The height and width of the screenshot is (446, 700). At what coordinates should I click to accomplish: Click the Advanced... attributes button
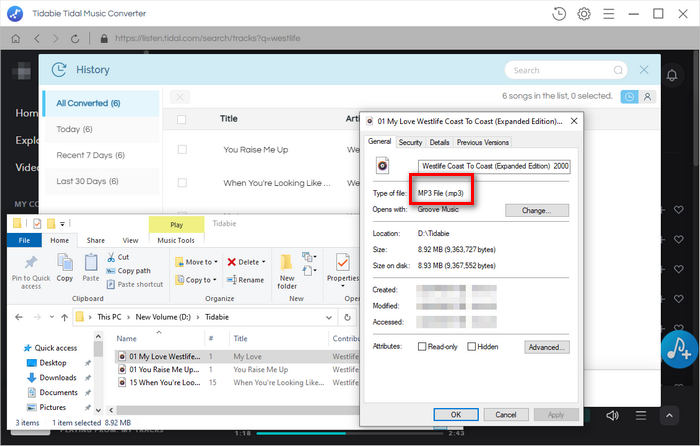(x=547, y=347)
